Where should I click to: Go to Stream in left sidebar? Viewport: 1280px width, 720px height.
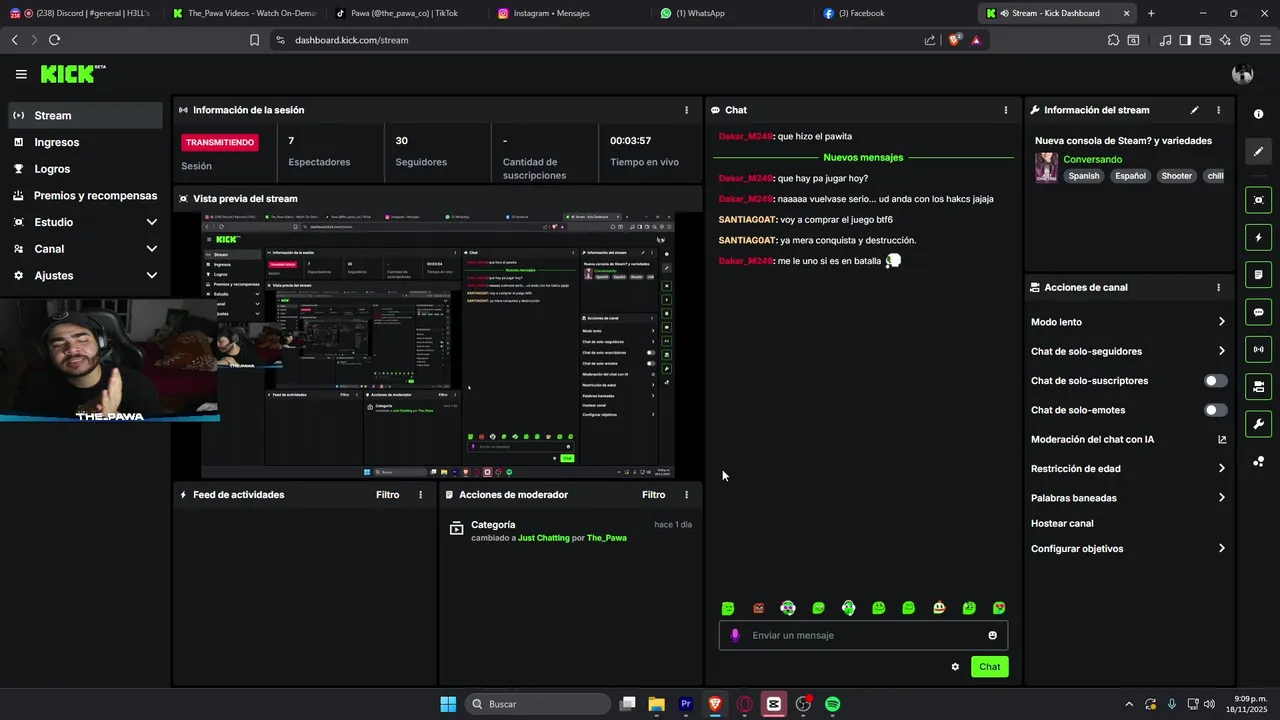point(86,115)
